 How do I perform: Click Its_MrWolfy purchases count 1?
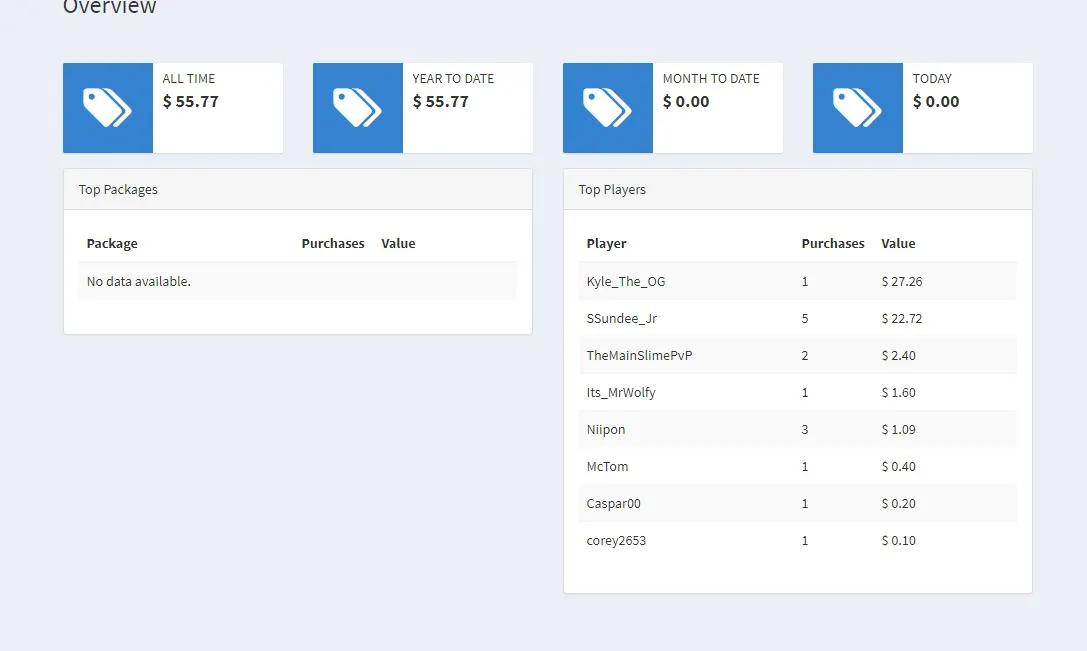pos(805,392)
